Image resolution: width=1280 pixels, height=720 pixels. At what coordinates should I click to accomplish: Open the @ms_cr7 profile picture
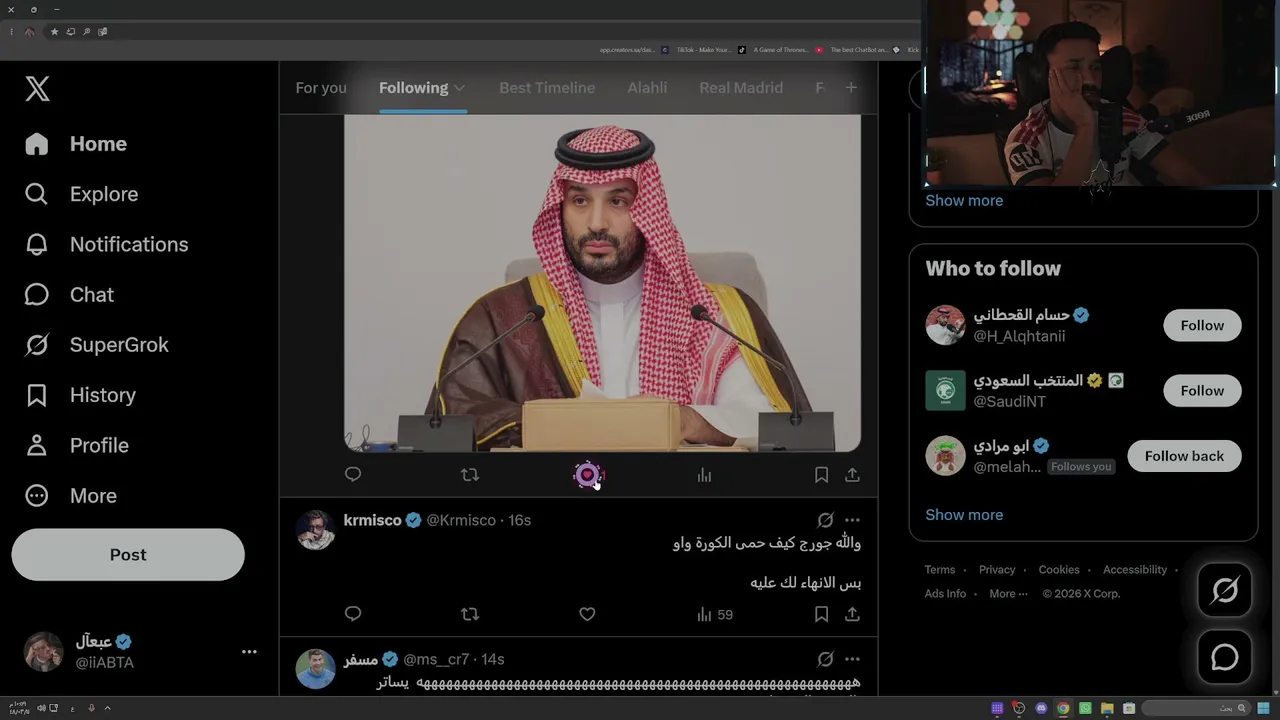click(315, 669)
